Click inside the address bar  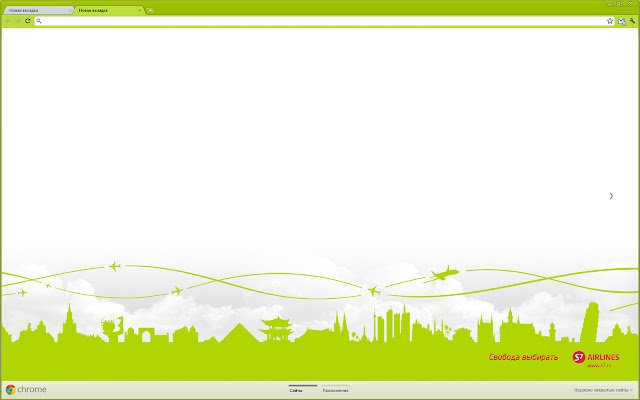[x=324, y=21]
